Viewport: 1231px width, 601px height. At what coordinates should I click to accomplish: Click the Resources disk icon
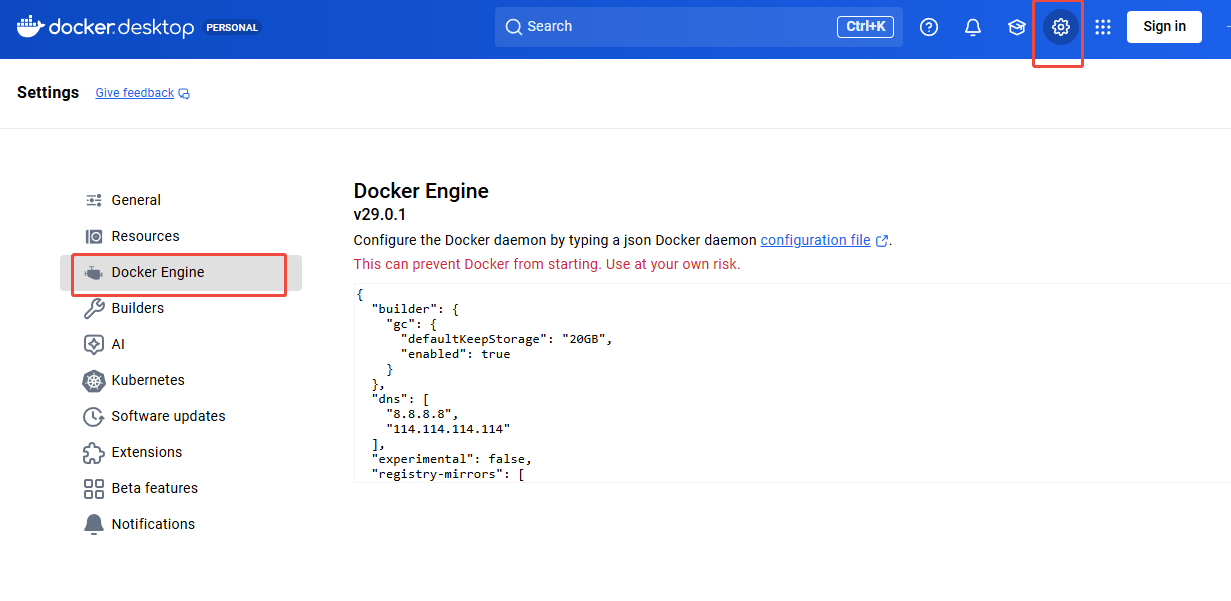tap(94, 236)
